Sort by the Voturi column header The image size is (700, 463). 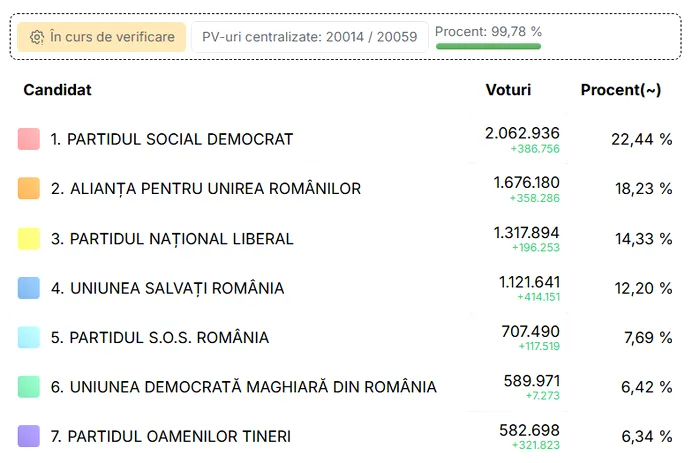508,90
